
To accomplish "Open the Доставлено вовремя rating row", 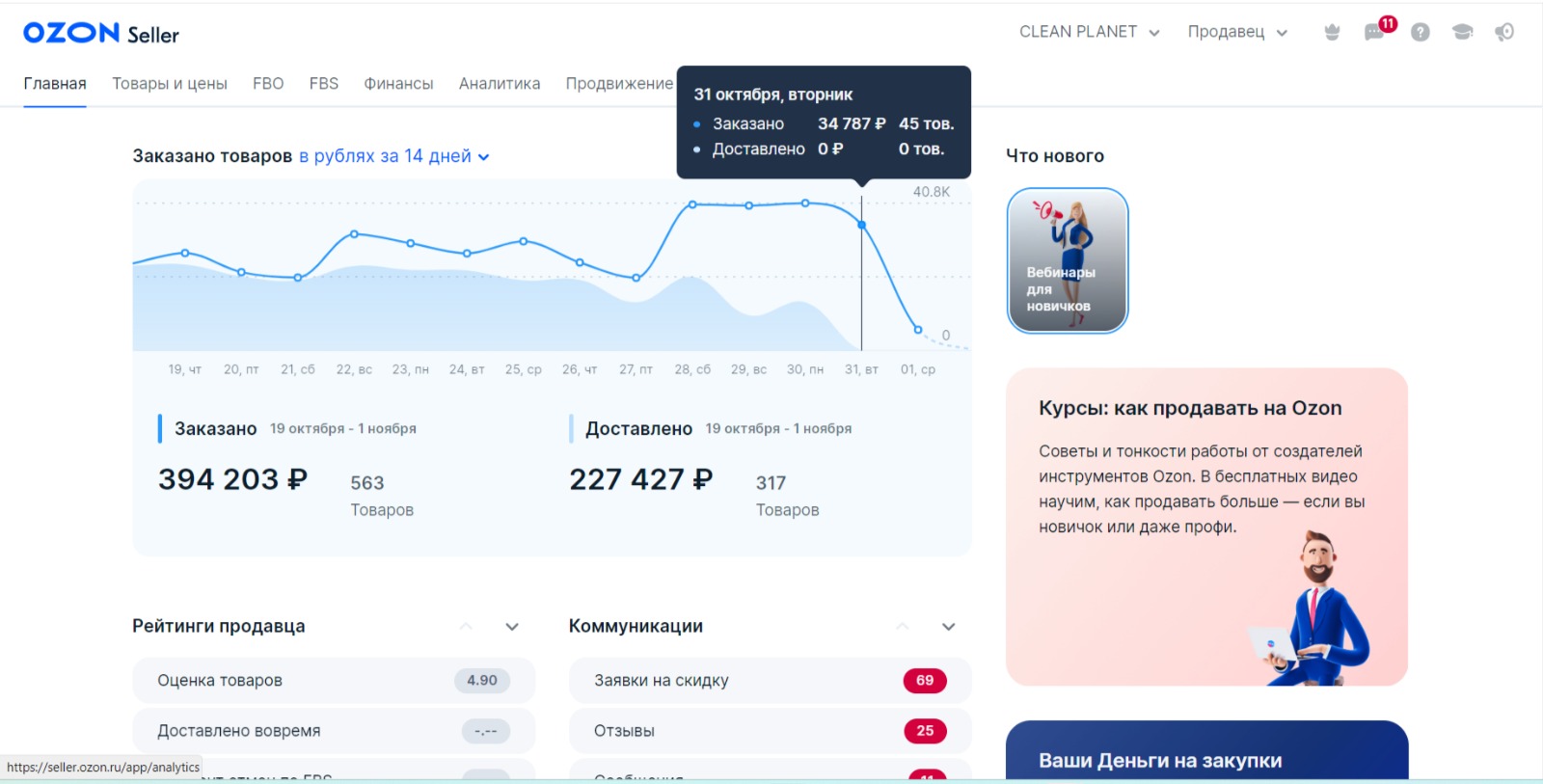I will pyautogui.click(x=334, y=731).
